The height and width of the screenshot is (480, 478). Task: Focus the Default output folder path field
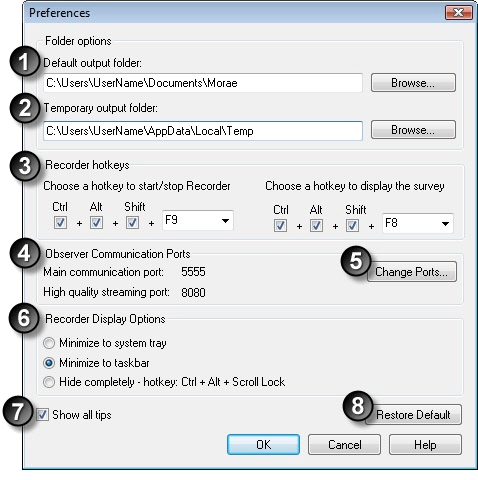(203, 83)
